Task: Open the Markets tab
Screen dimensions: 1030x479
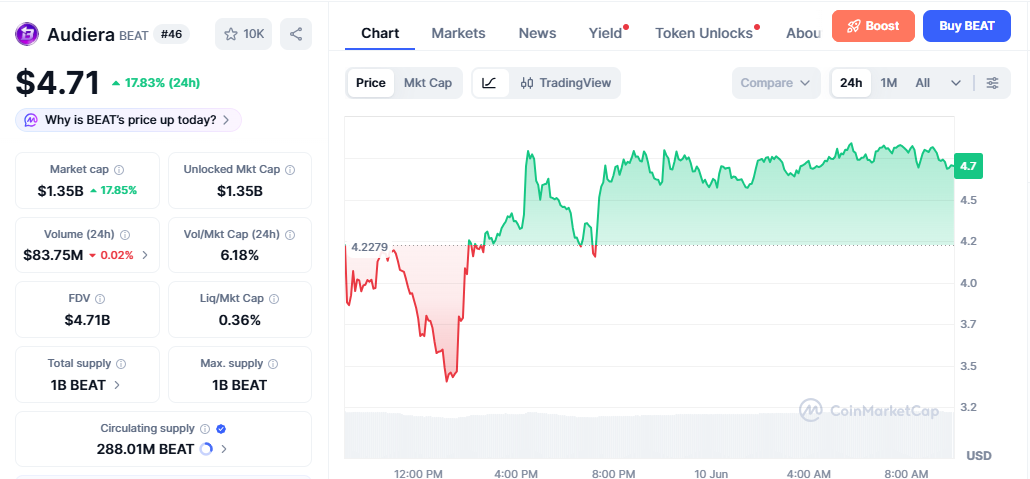Action: point(459,33)
